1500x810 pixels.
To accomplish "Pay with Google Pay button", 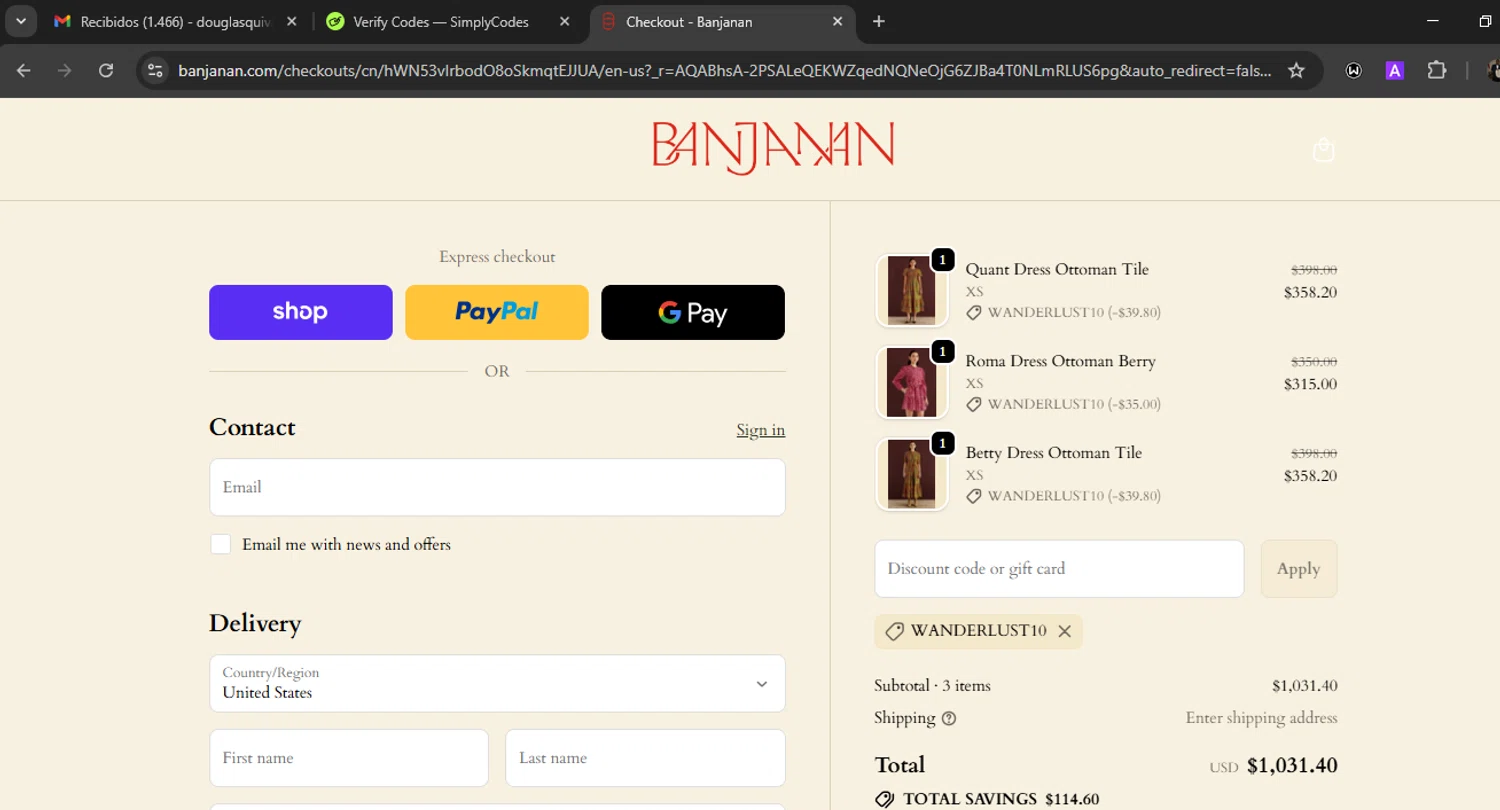I will [x=693, y=312].
